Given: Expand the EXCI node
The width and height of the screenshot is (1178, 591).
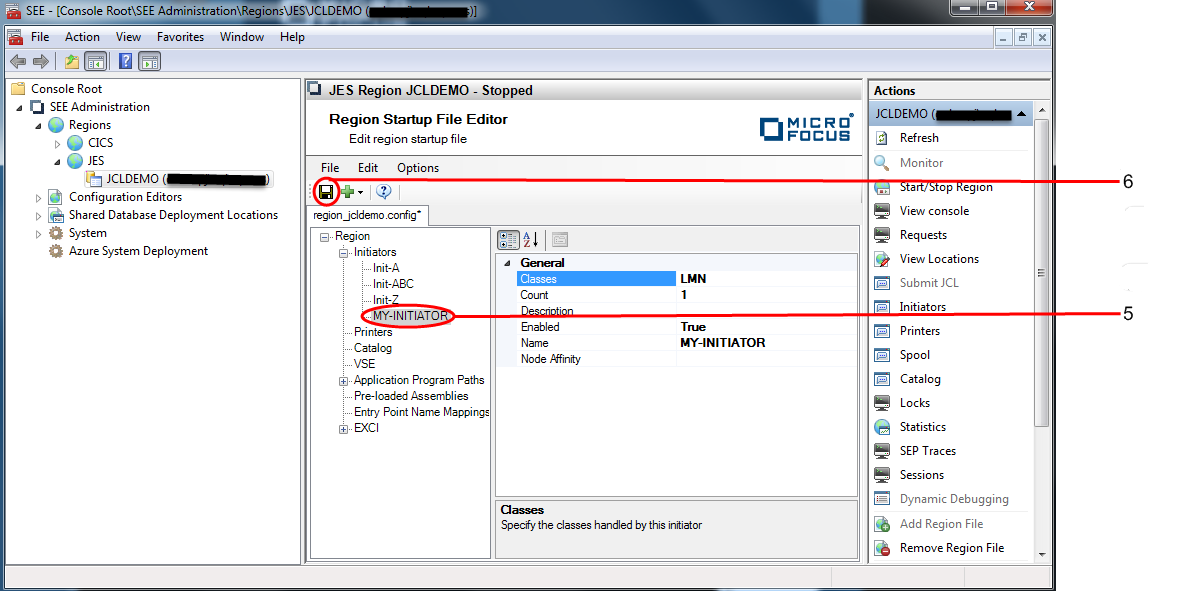Looking at the screenshot, I should coord(343,430).
